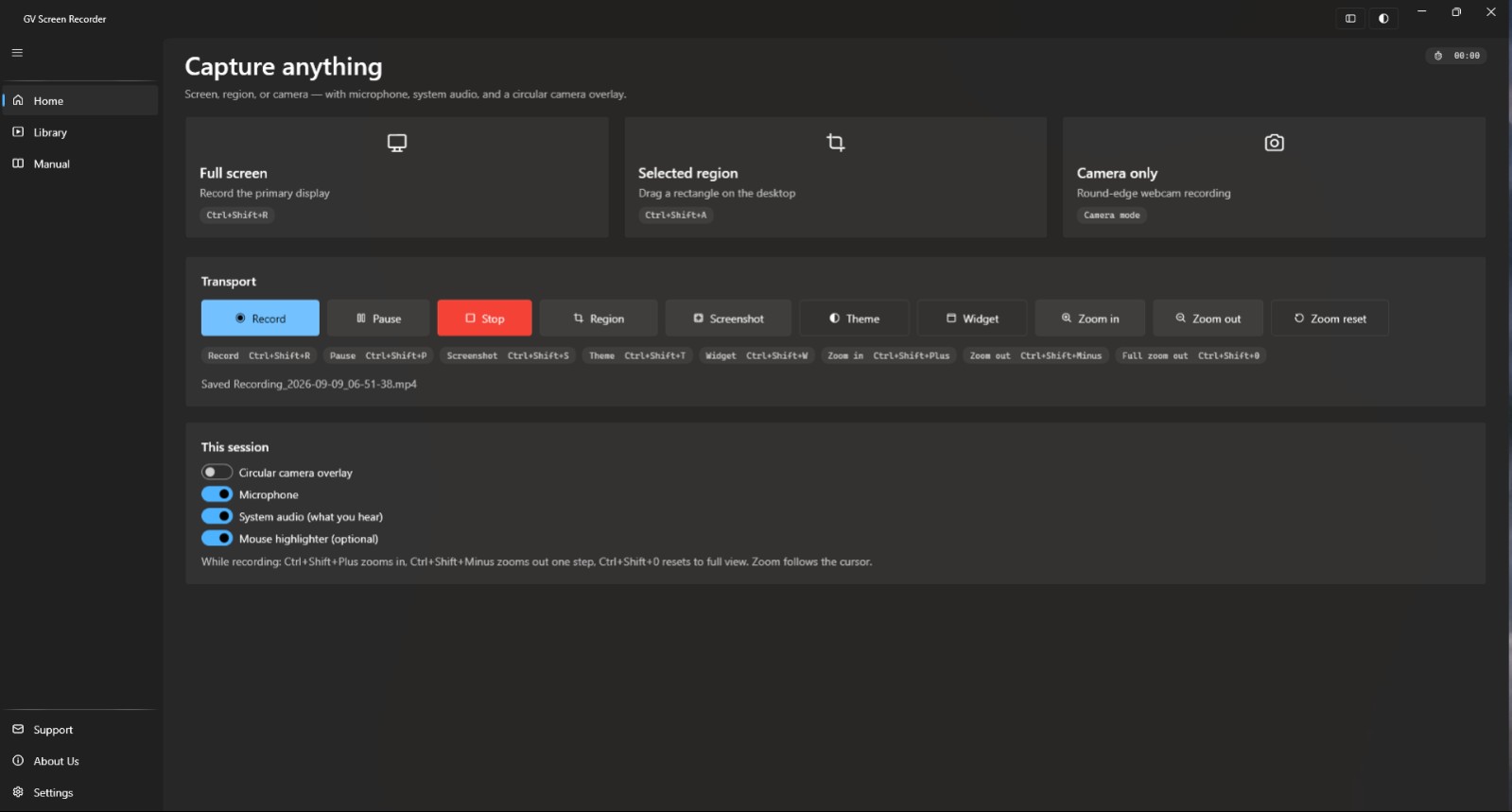Click the Theme transport button
This screenshot has width=1512, height=812.
(x=855, y=319)
